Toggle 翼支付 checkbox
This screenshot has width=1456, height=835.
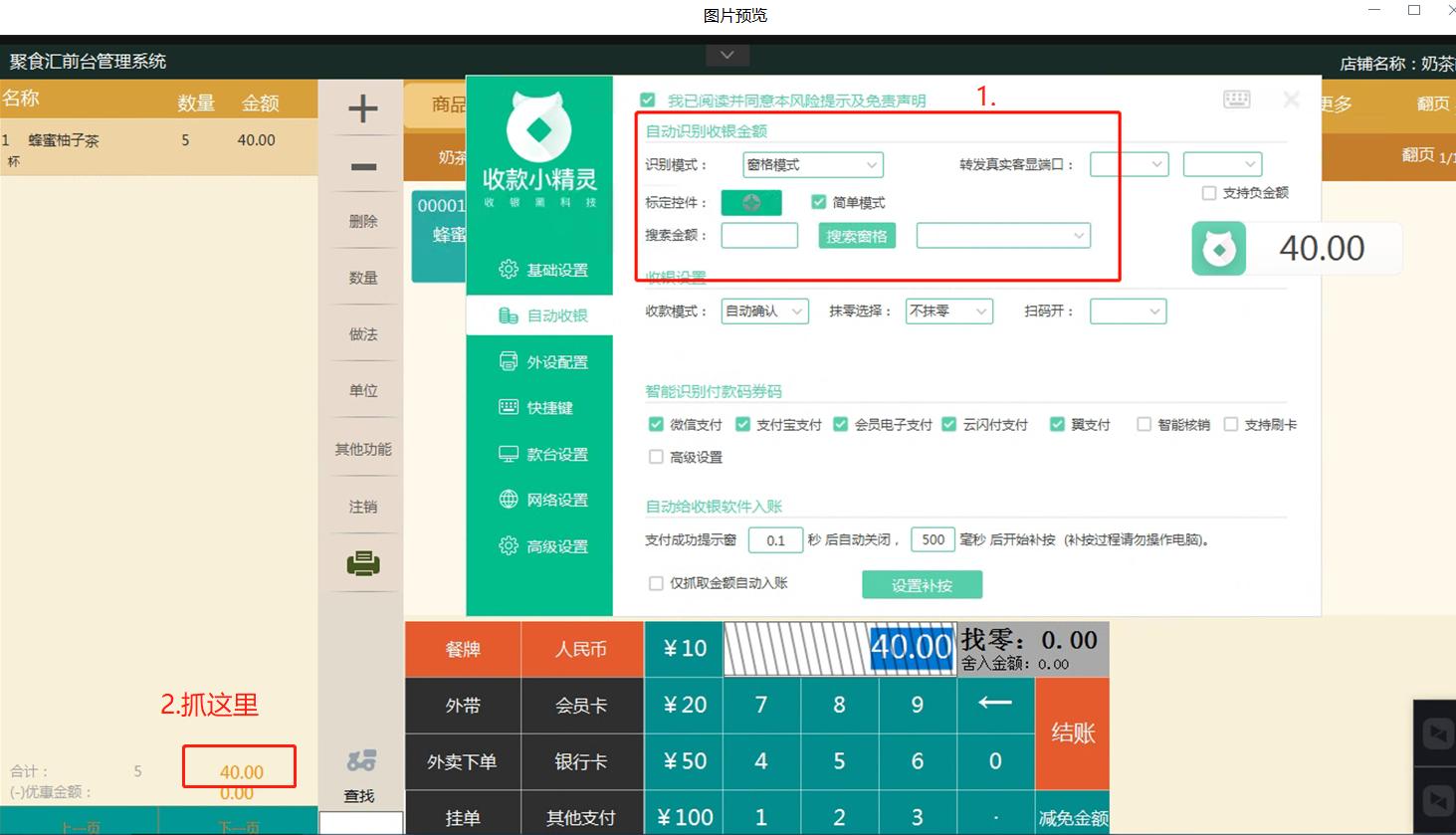[x=1057, y=424]
